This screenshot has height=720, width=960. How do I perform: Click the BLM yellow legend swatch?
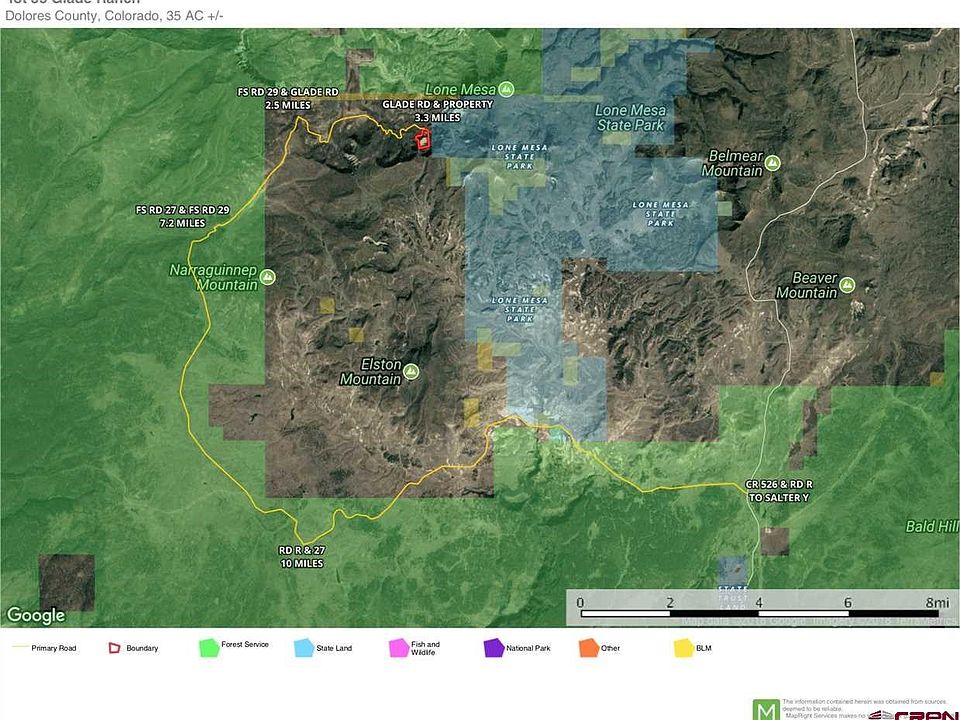(x=684, y=648)
